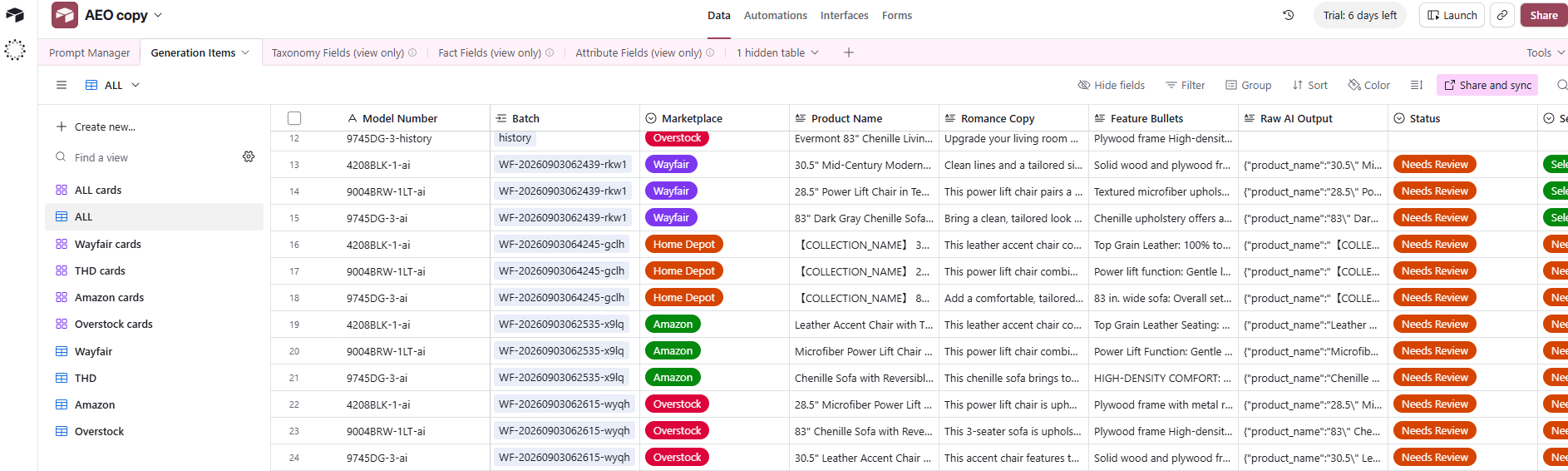Screen dimensions: 1568x471
Task: Click info icon beside Taxonomy Fields
Action: click(x=412, y=52)
